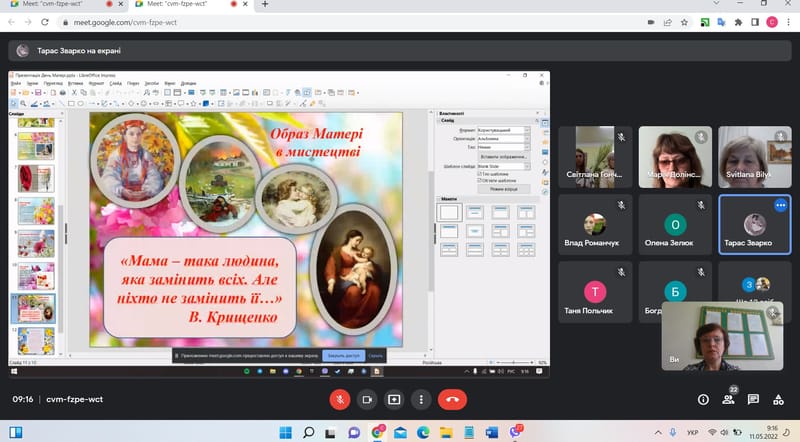Open the Meet activities panel
The height and width of the screenshot is (442, 800).
[x=780, y=399]
